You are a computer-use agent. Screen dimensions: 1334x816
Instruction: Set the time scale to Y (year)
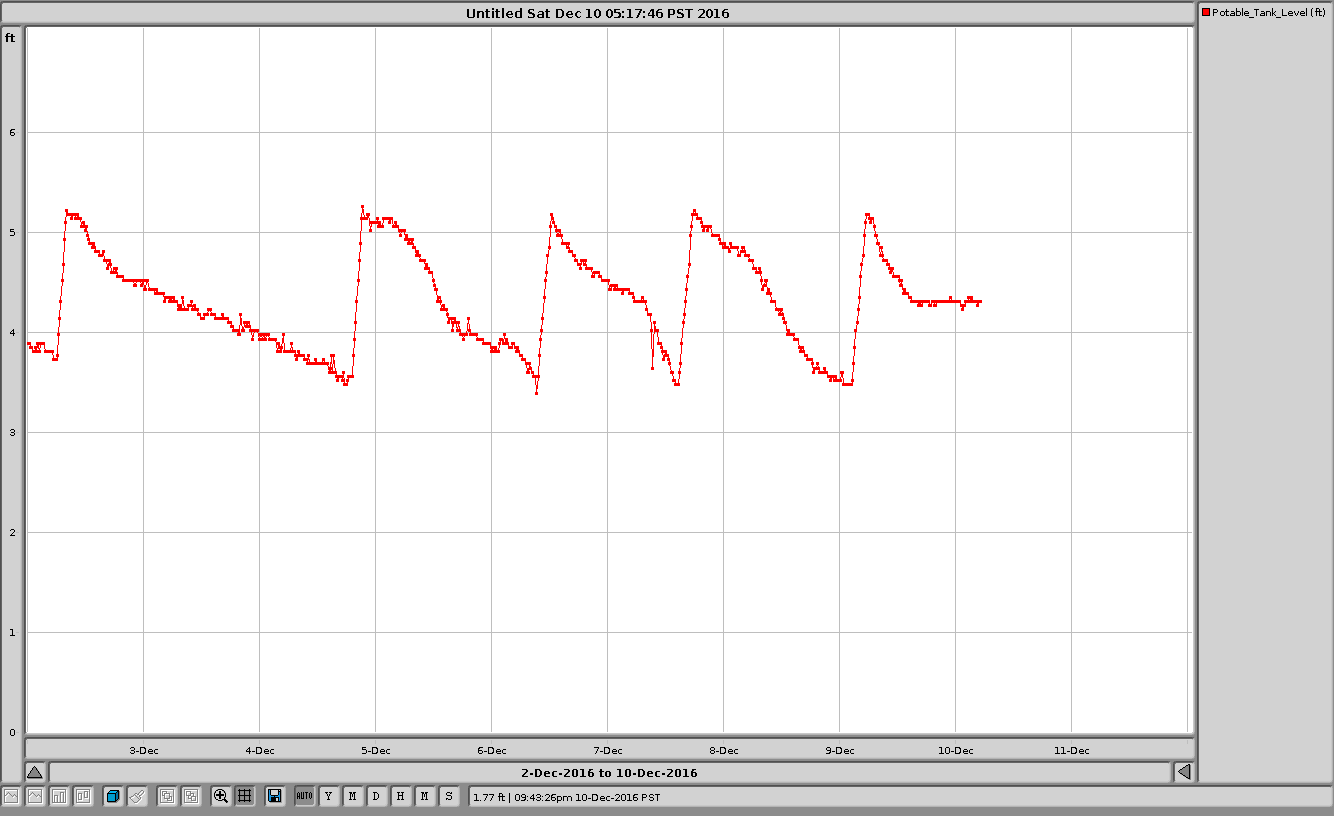click(x=328, y=796)
